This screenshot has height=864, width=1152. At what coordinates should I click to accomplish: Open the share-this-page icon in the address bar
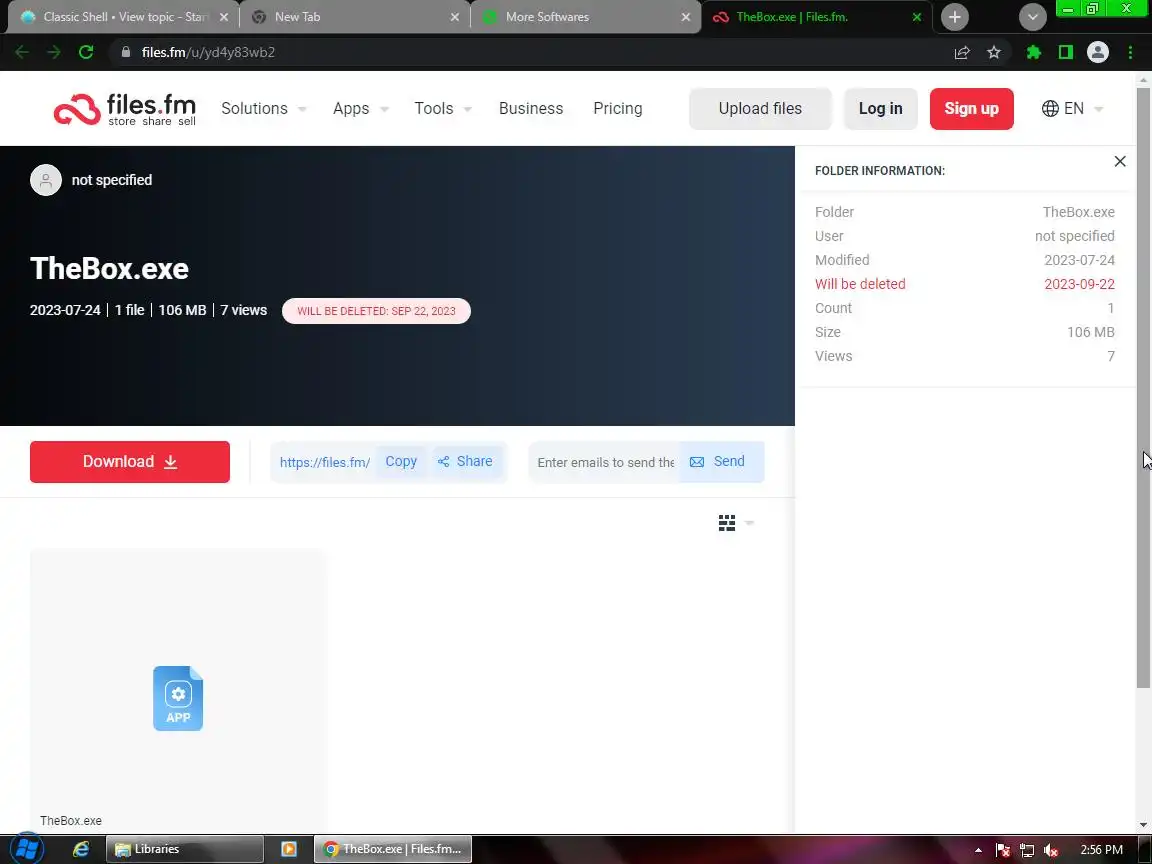962,52
